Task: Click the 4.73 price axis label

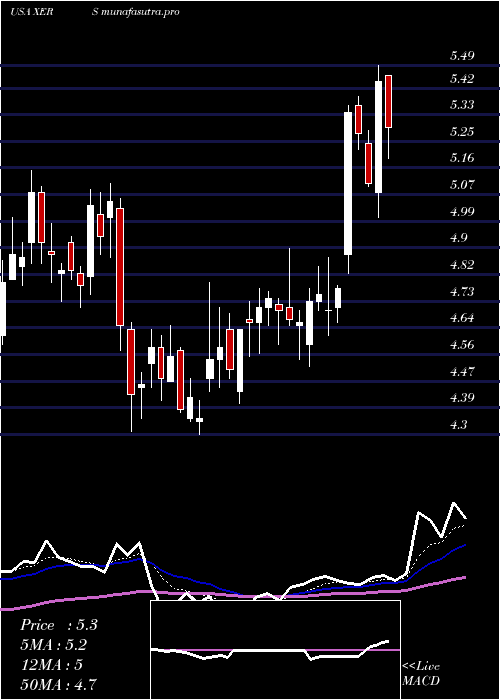Action: (x=462, y=292)
